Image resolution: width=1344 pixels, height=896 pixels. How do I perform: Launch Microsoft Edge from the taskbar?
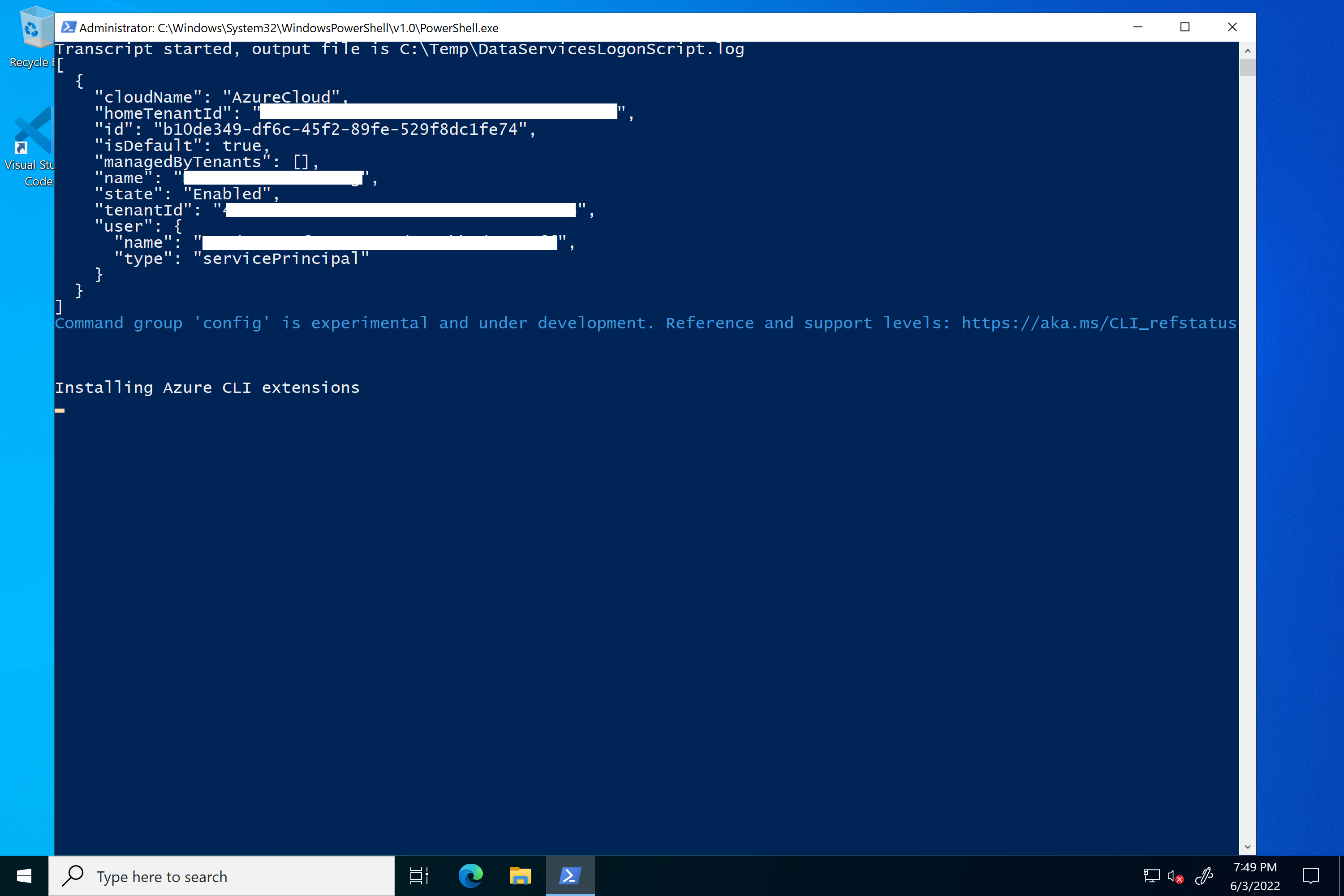pyautogui.click(x=470, y=876)
